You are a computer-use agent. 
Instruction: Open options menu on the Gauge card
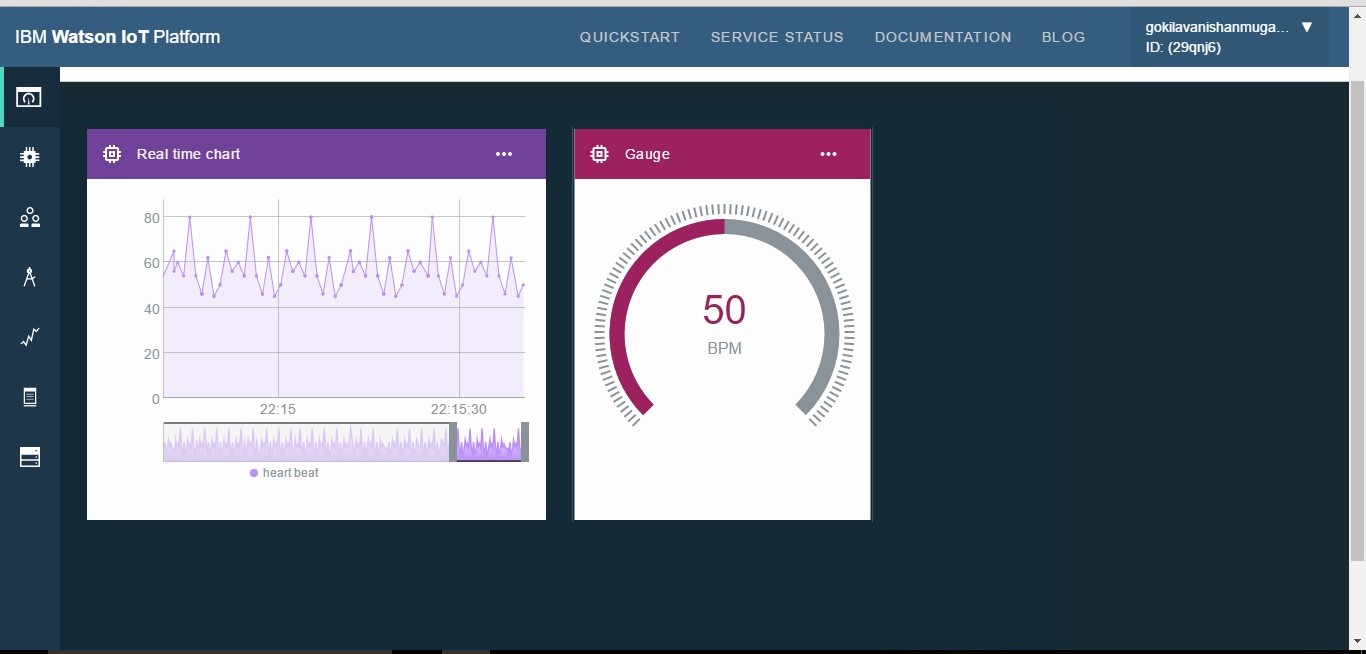828,154
